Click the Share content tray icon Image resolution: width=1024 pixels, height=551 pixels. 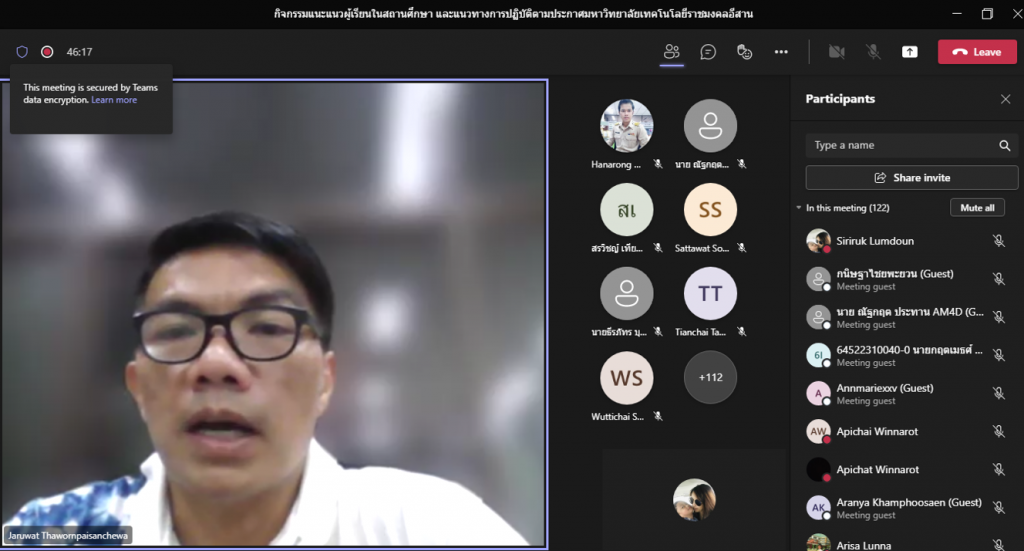coord(910,52)
